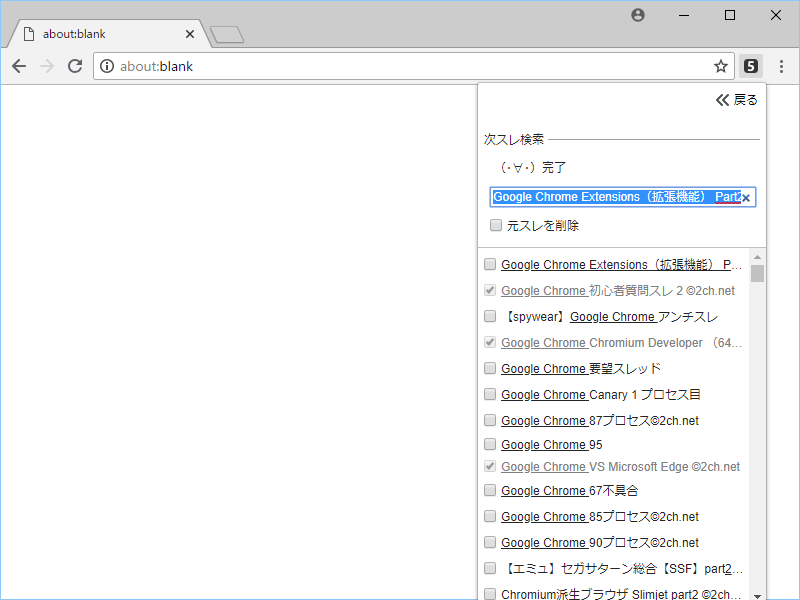Open Chrome's three-dot menu
The image size is (800, 600).
pos(781,66)
